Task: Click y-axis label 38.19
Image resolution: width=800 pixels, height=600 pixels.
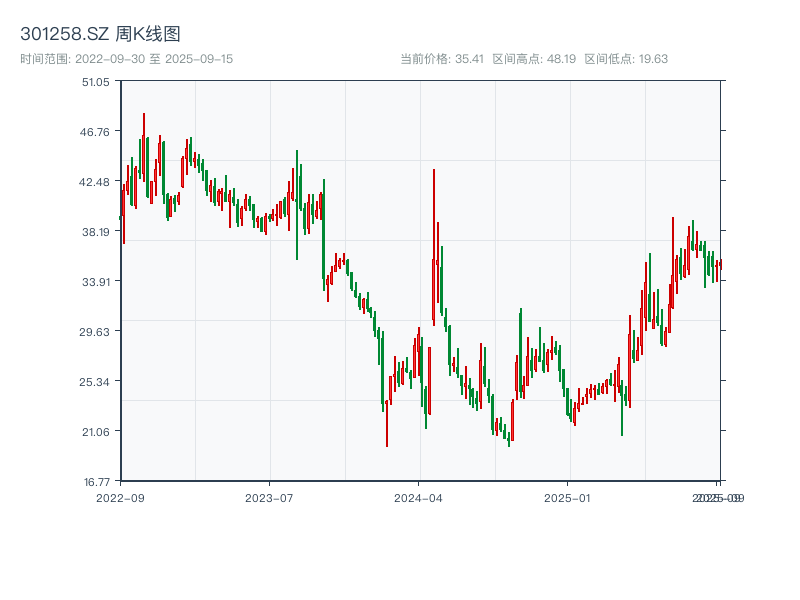Action: click(96, 232)
